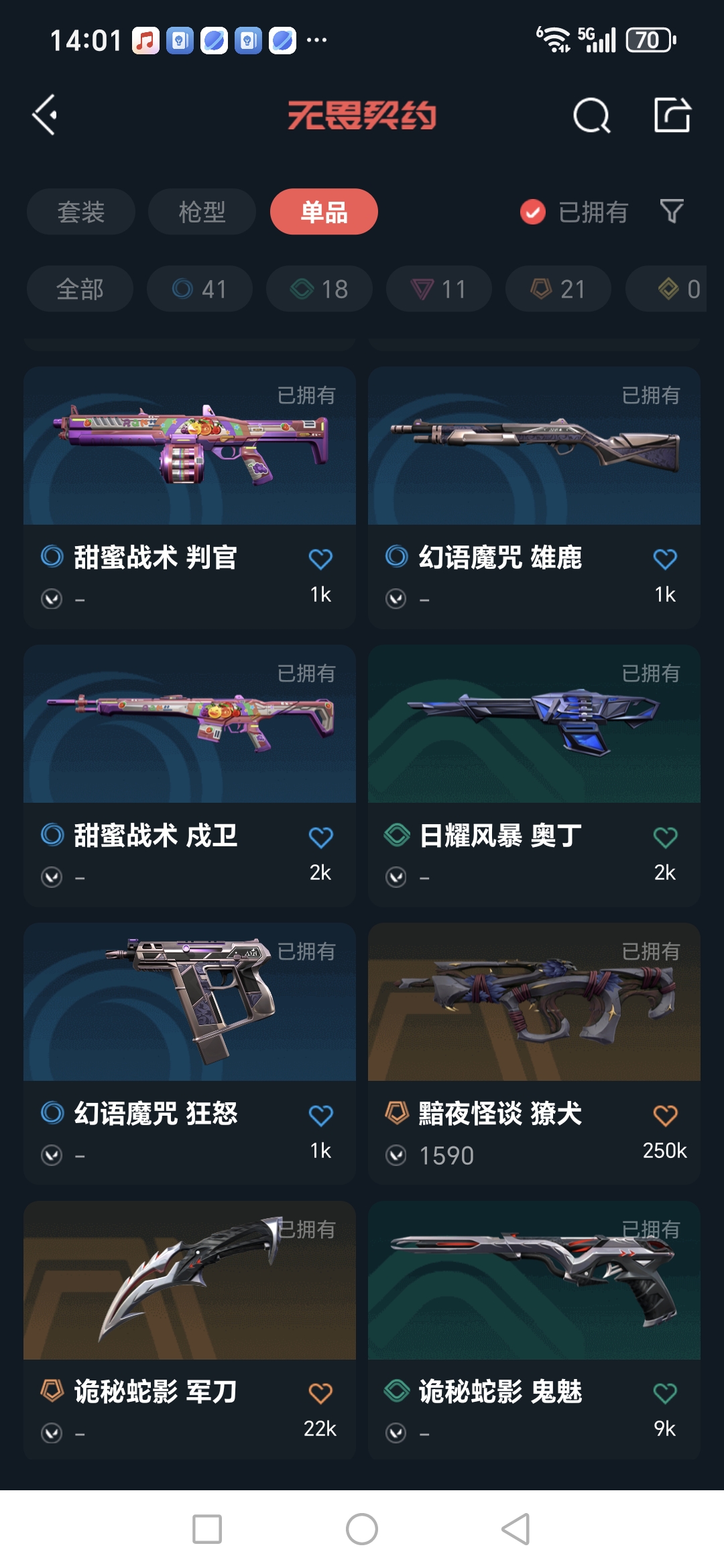Image resolution: width=724 pixels, height=1568 pixels.
Task: Select orange tier 21 filter chip
Action: coord(558,289)
